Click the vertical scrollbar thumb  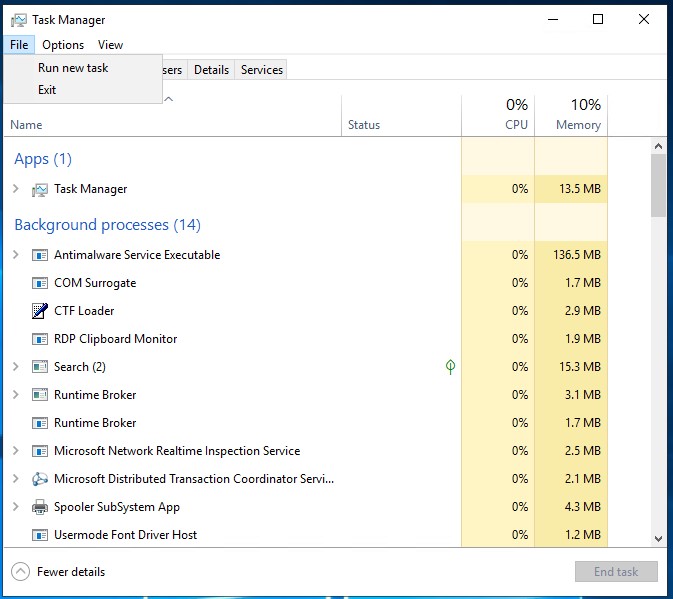coord(658,186)
